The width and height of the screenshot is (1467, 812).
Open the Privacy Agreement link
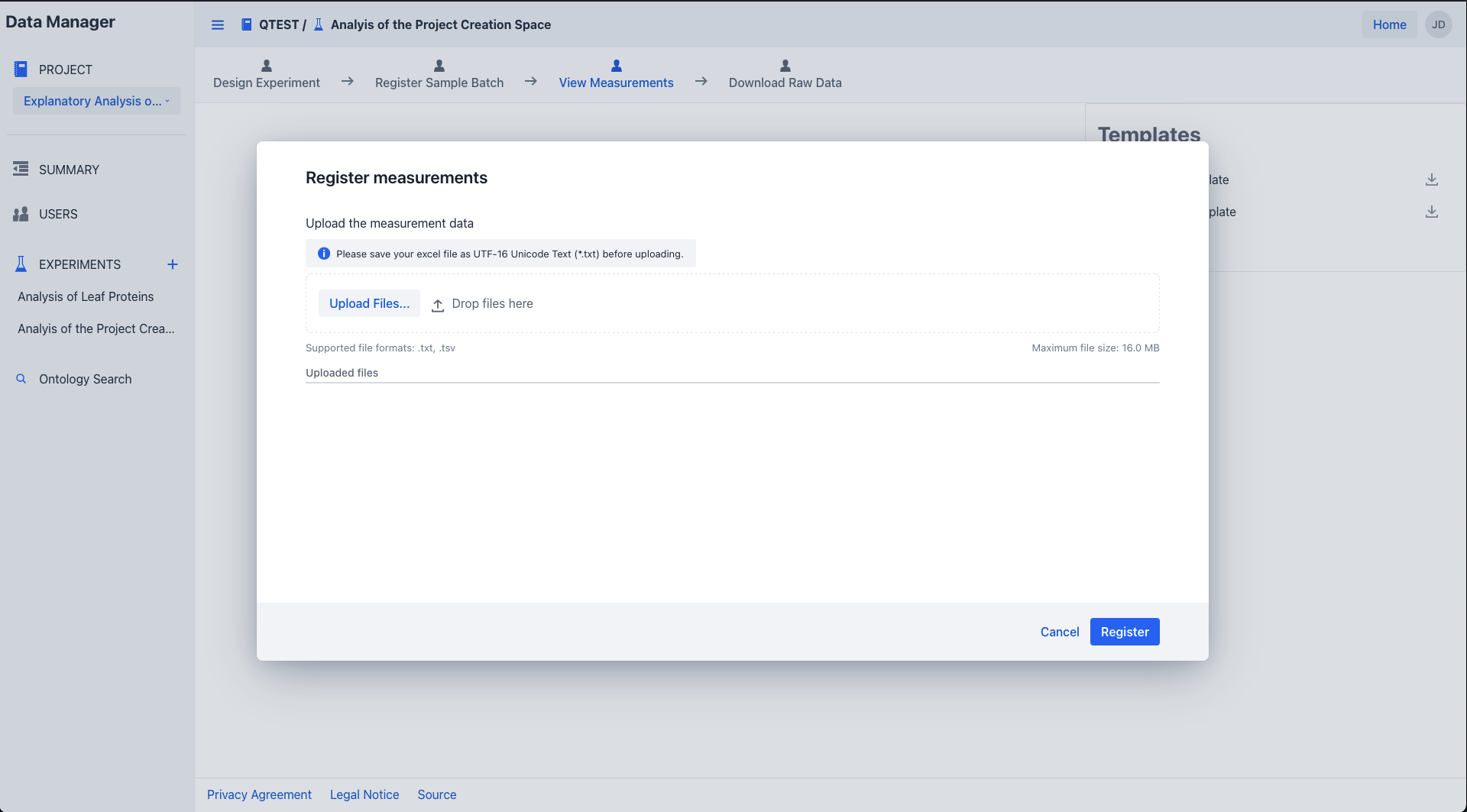point(259,794)
